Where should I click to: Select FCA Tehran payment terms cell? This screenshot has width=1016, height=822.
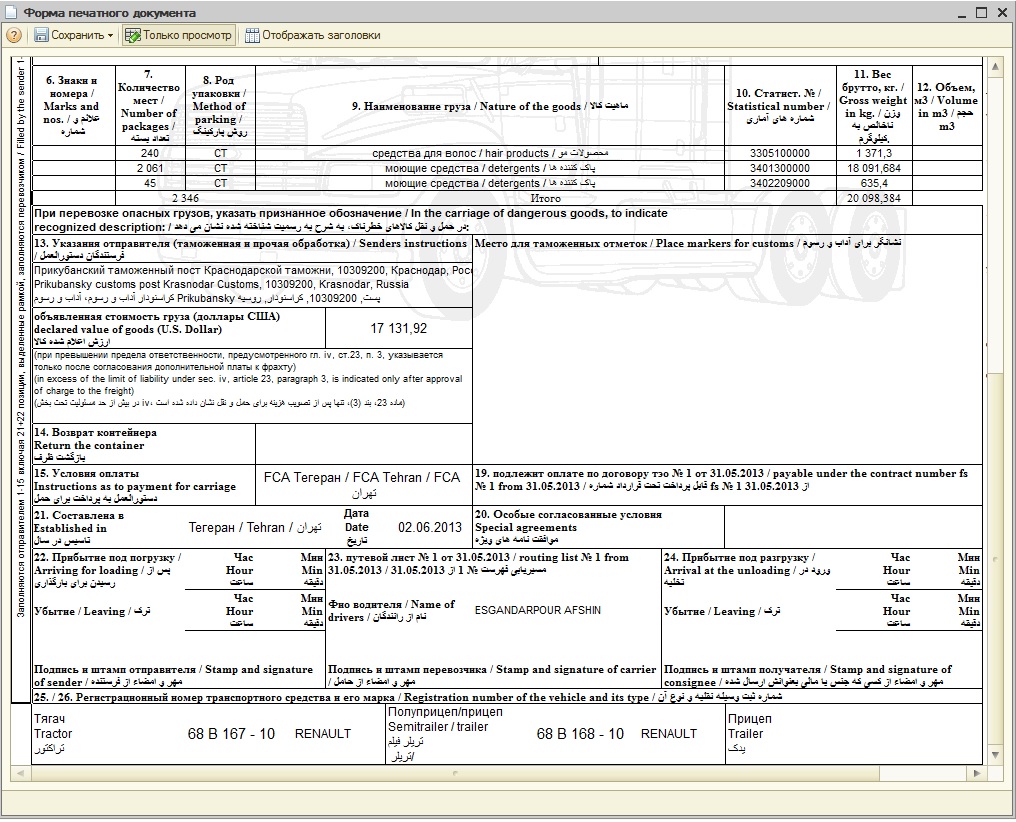click(x=363, y=485)
